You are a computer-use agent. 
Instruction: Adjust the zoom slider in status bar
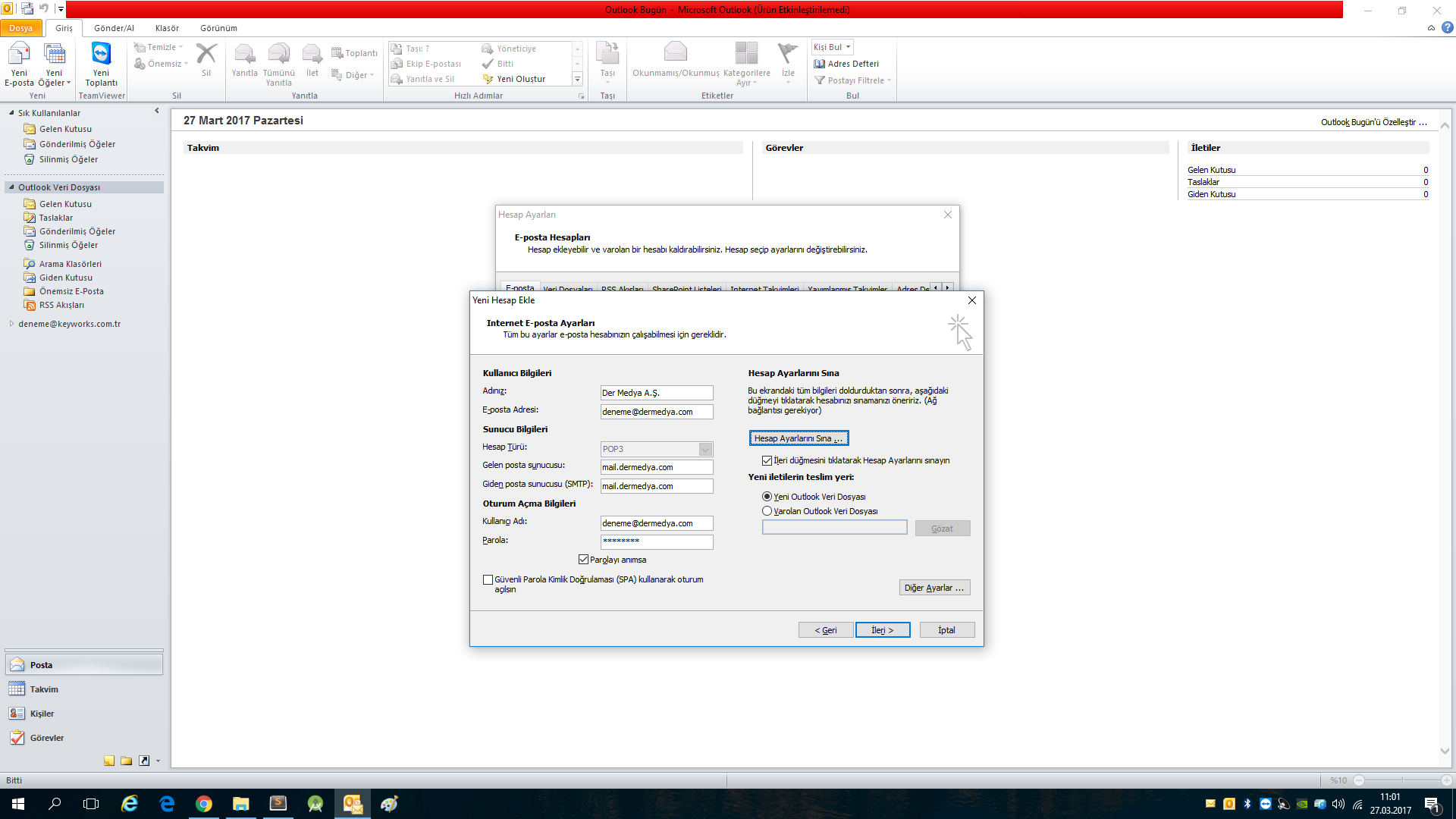pos(1402,780)
